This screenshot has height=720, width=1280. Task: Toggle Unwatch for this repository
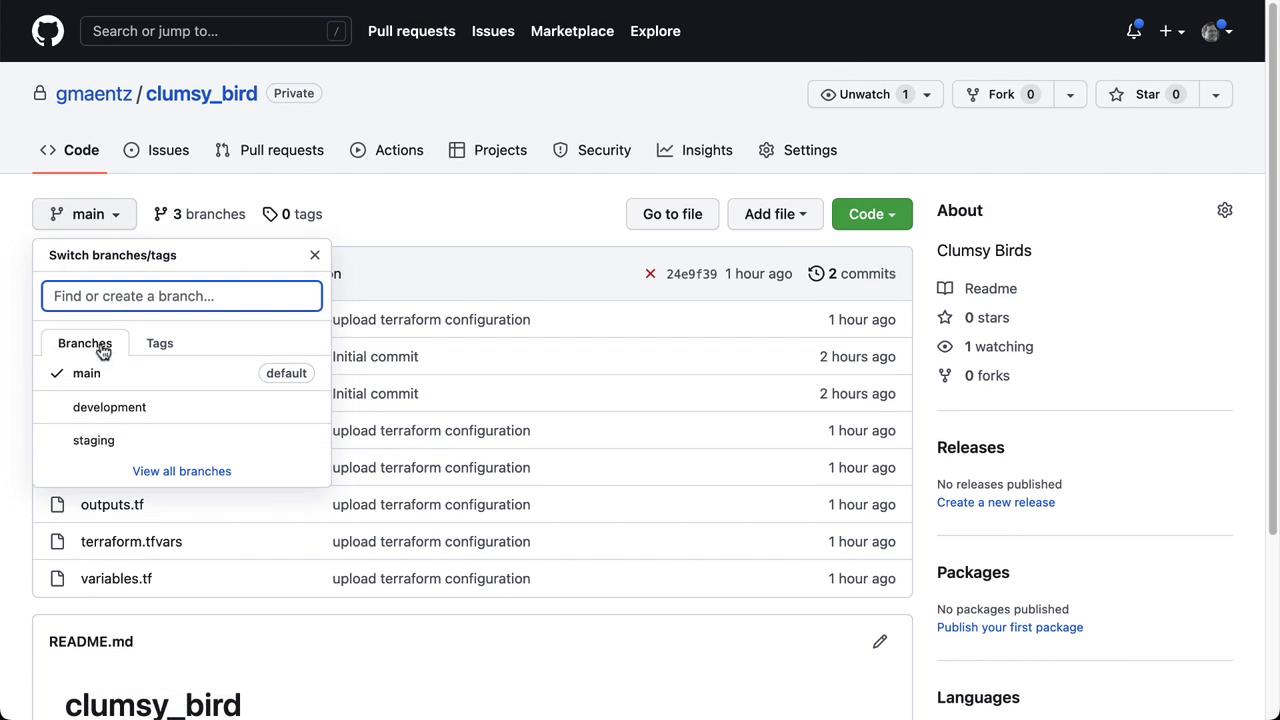(864, 94)
